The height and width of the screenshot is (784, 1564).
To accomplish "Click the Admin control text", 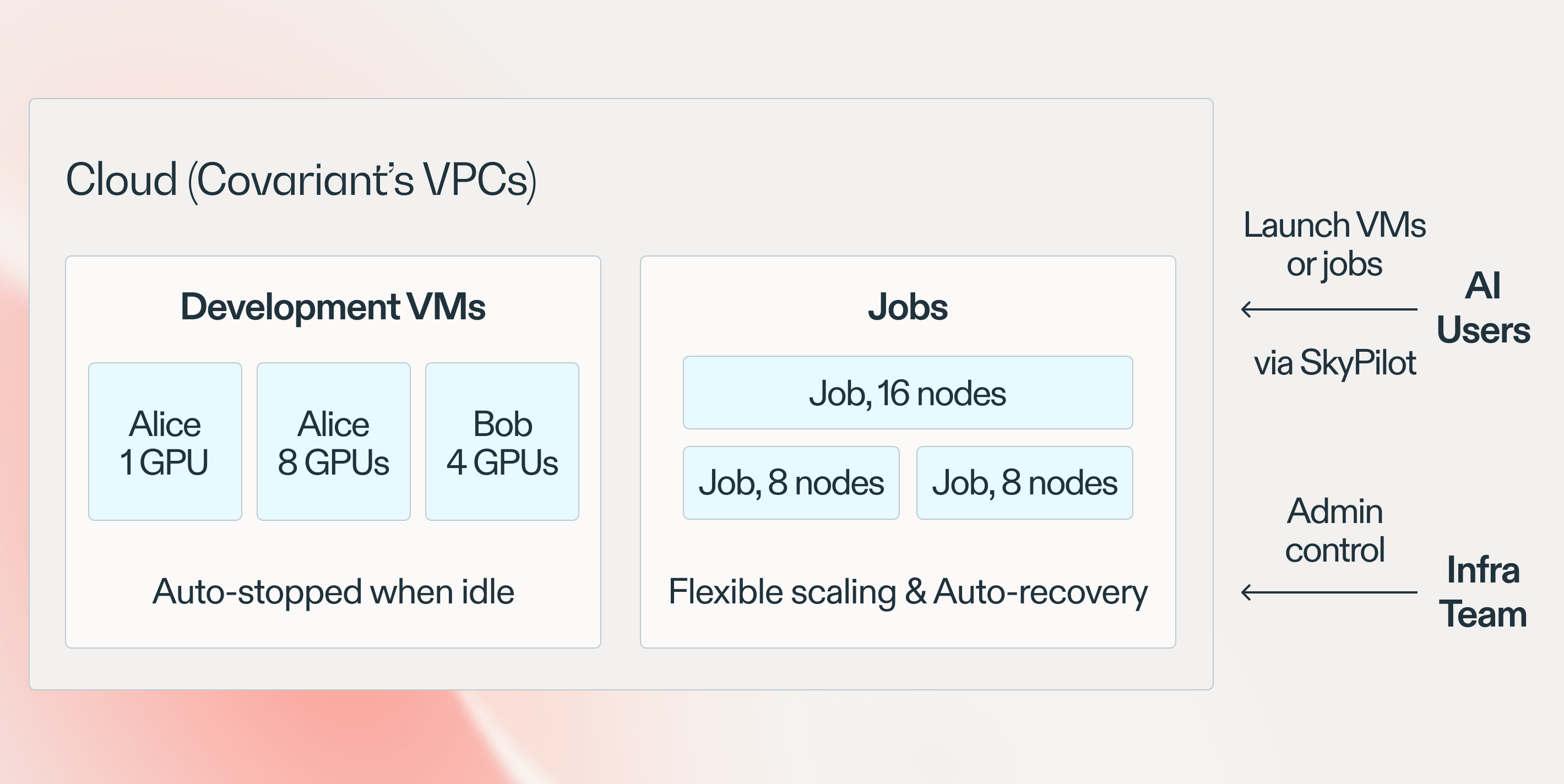I will point(1335,530).
